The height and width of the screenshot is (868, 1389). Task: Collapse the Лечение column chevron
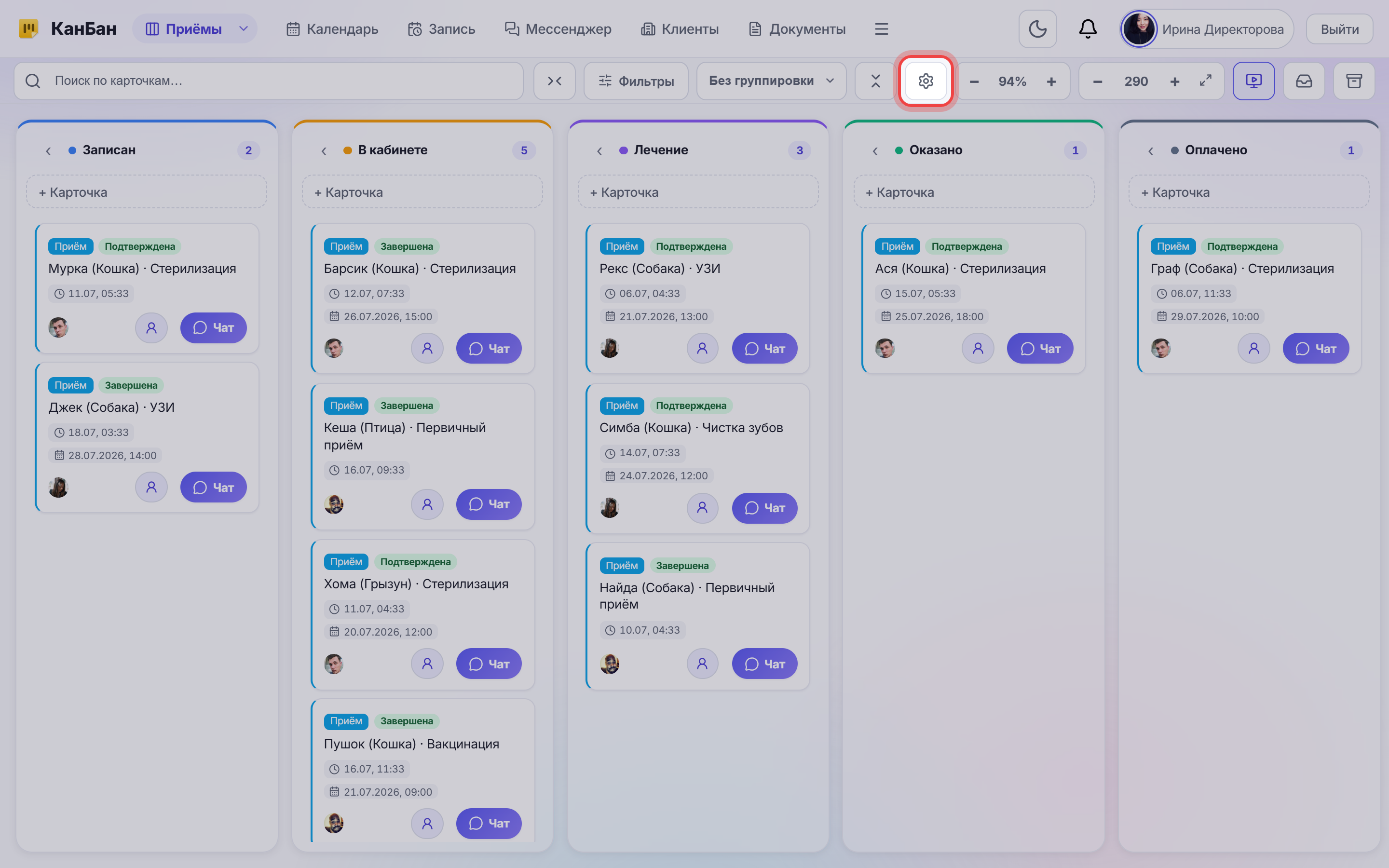point(599,150)
